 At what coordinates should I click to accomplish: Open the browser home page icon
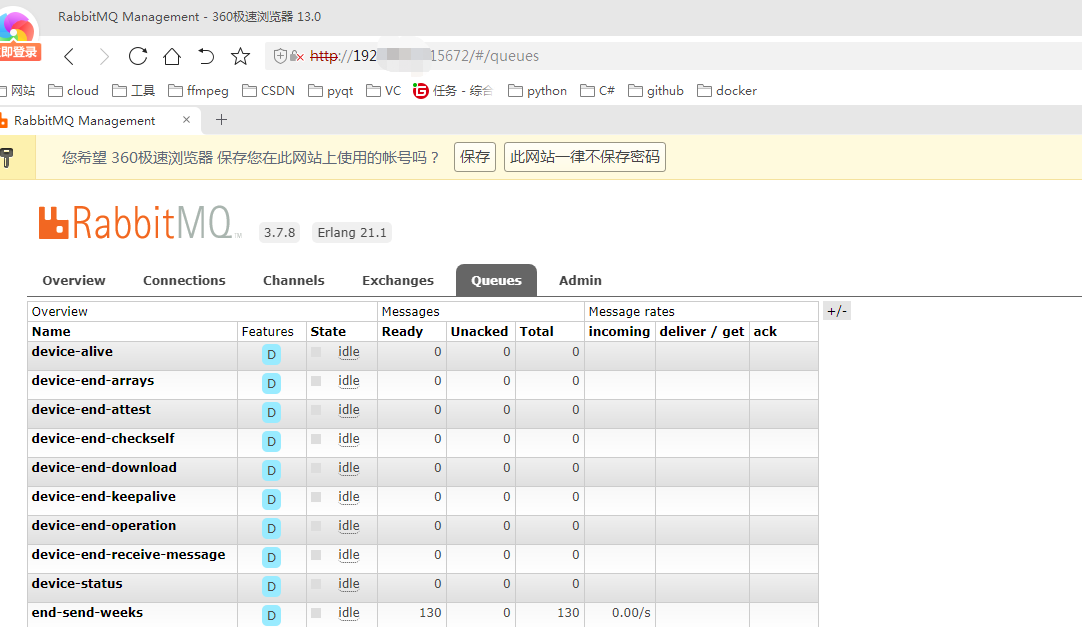[172, 56]
